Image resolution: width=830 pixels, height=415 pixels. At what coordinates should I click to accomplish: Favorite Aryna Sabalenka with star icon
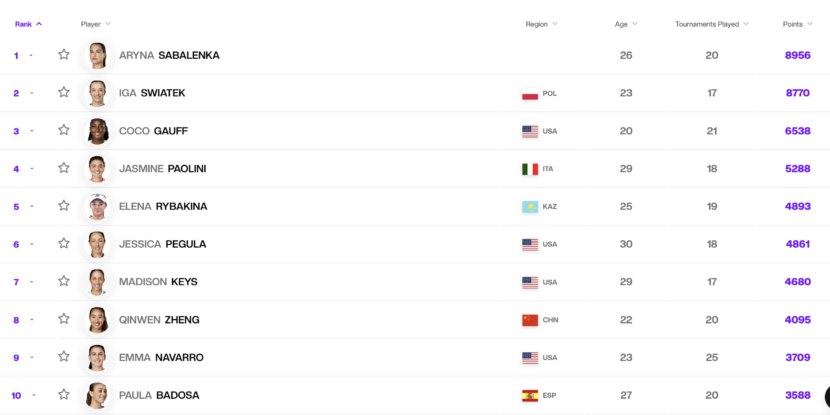(x=64, y=55)
